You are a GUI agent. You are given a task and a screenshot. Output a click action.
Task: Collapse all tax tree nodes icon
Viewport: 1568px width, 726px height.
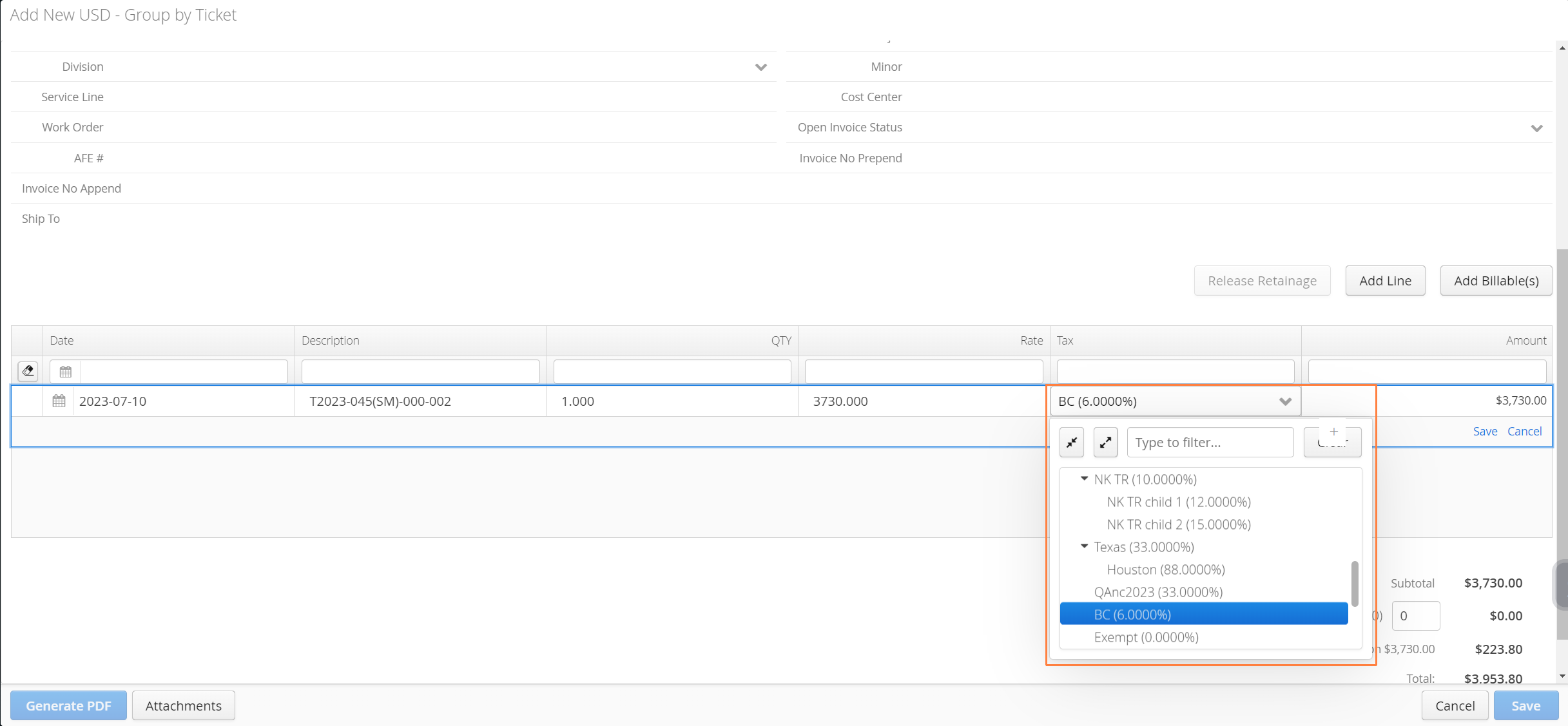coord(1072,443)
